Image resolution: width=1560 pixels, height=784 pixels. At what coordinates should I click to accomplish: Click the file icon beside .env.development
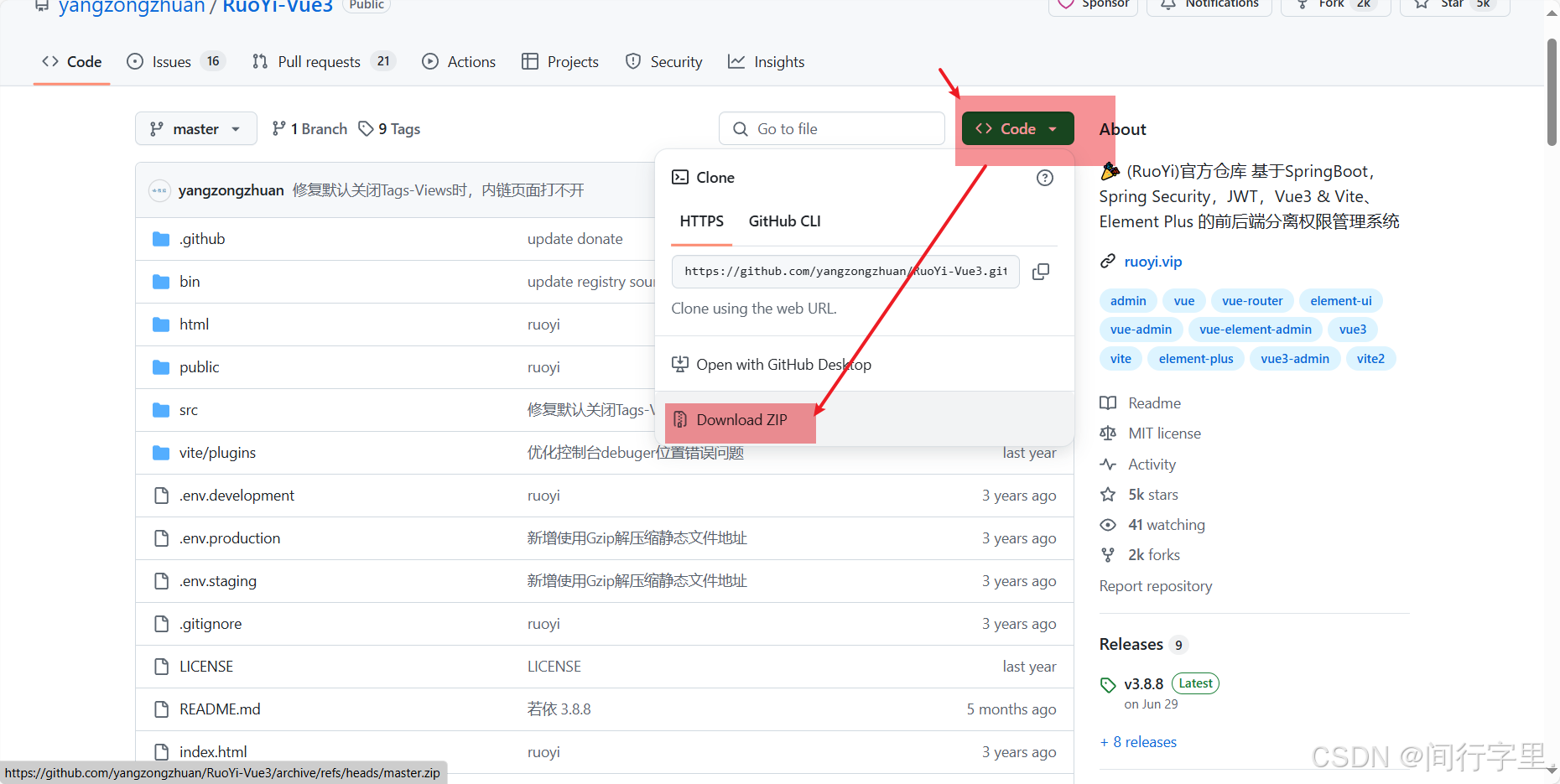tap(161, 496)
